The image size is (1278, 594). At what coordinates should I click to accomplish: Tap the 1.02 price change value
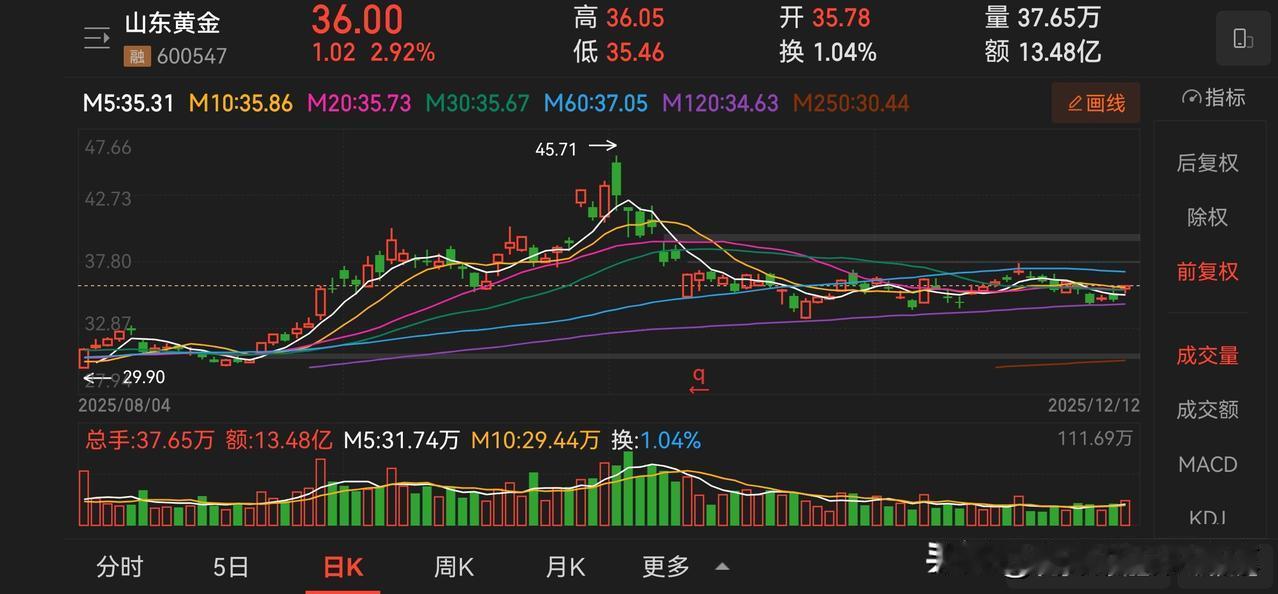click(333, 53)
